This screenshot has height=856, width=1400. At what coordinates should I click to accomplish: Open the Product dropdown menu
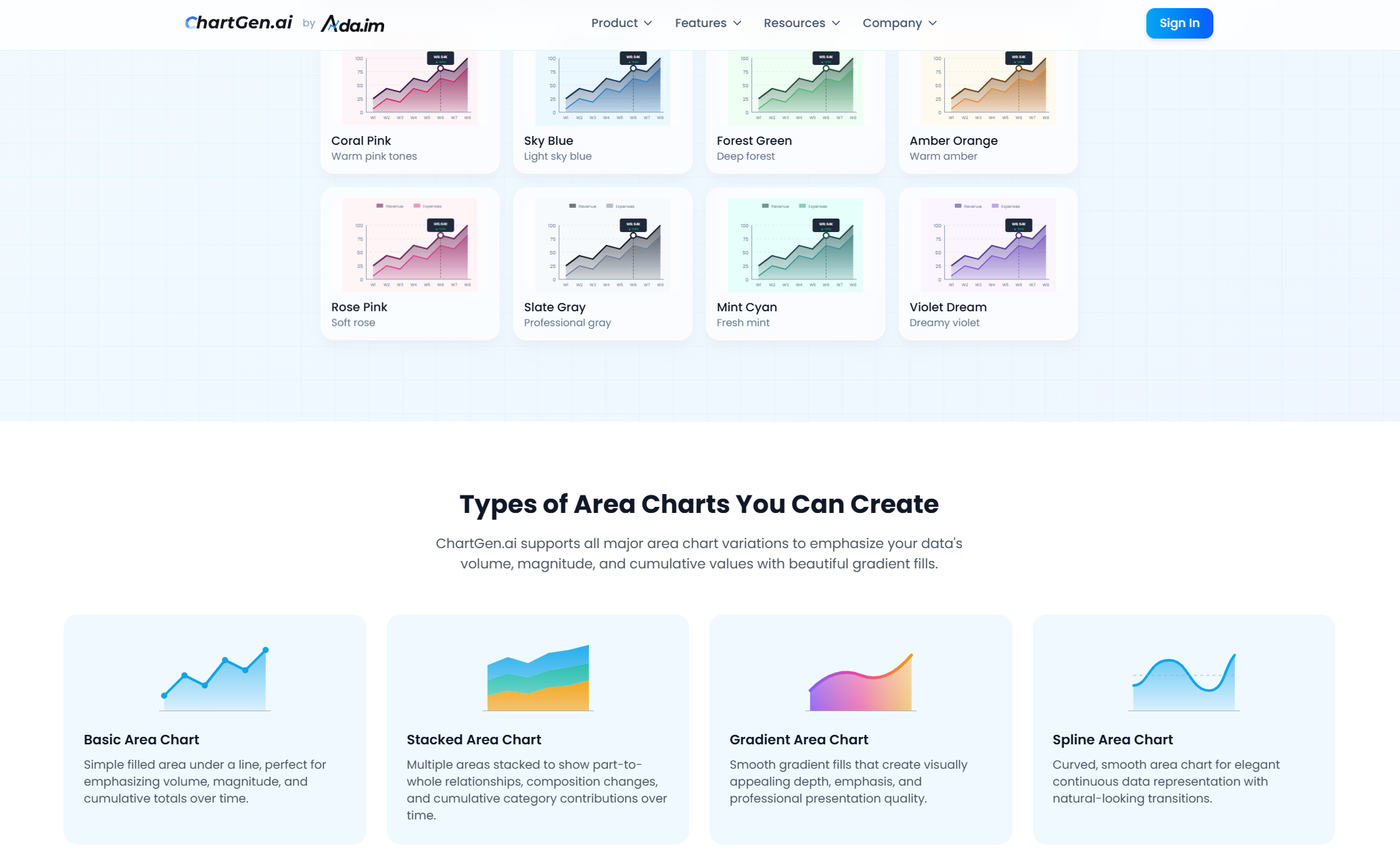(620, 23)
